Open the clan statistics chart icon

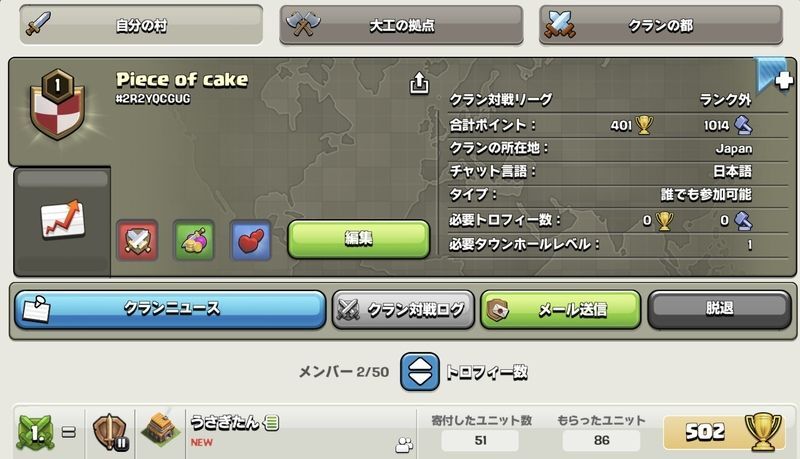(62, 220)
